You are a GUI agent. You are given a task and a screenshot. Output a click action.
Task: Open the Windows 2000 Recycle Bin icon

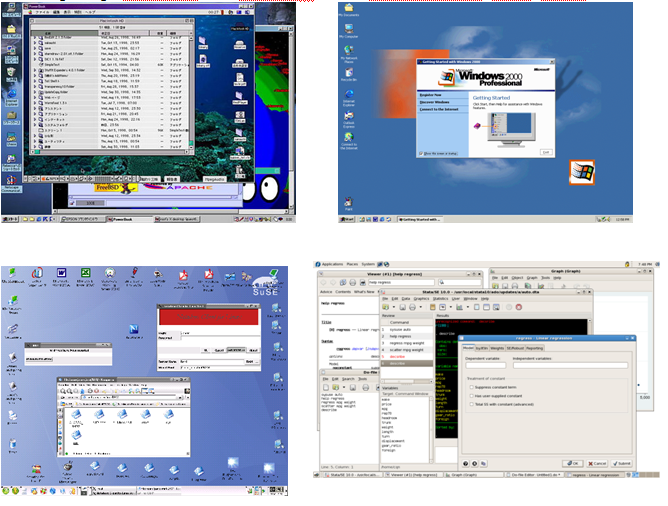[349, 72]
